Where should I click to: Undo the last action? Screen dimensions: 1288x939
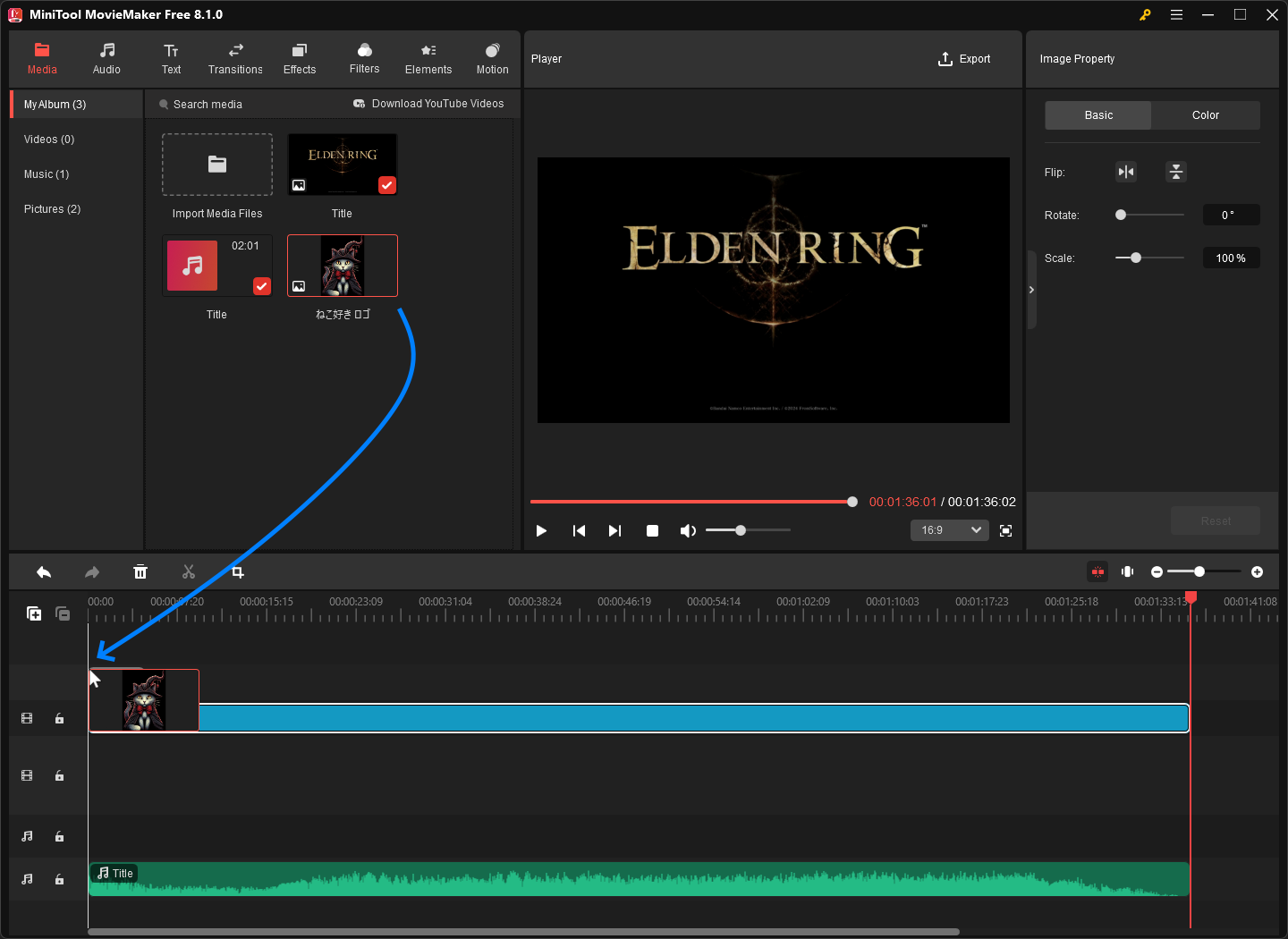[x=43, y=572]
